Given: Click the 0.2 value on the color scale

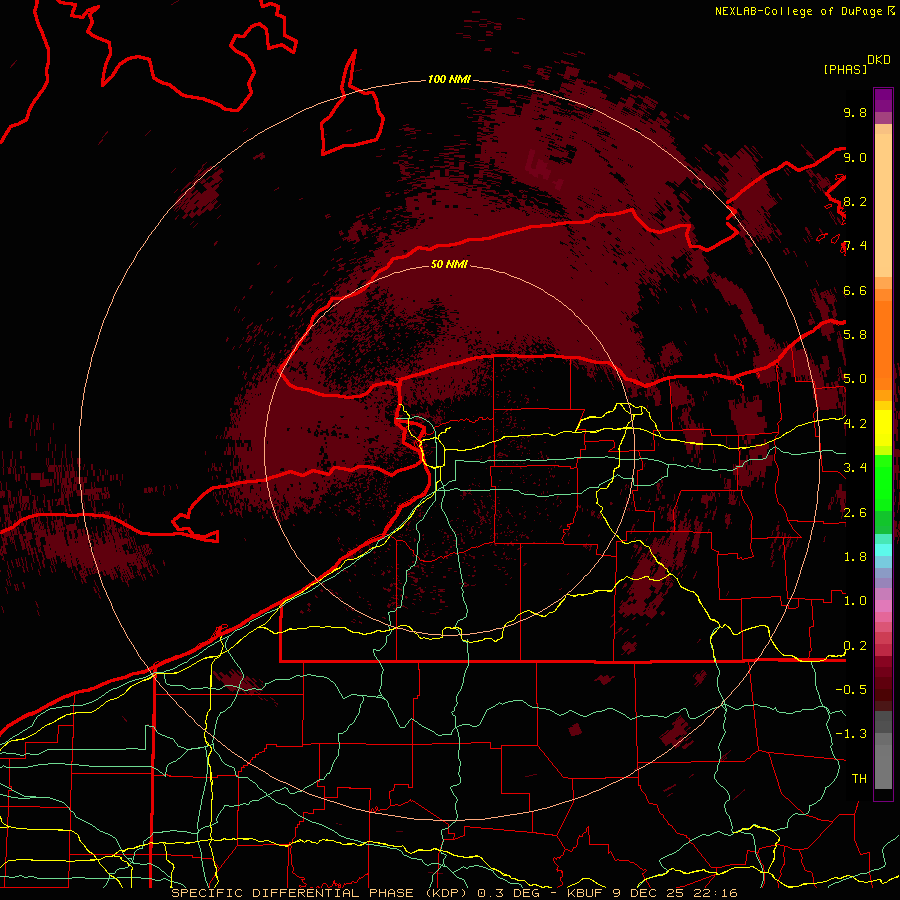Looking at the screenshot, I should pos(855,646).
